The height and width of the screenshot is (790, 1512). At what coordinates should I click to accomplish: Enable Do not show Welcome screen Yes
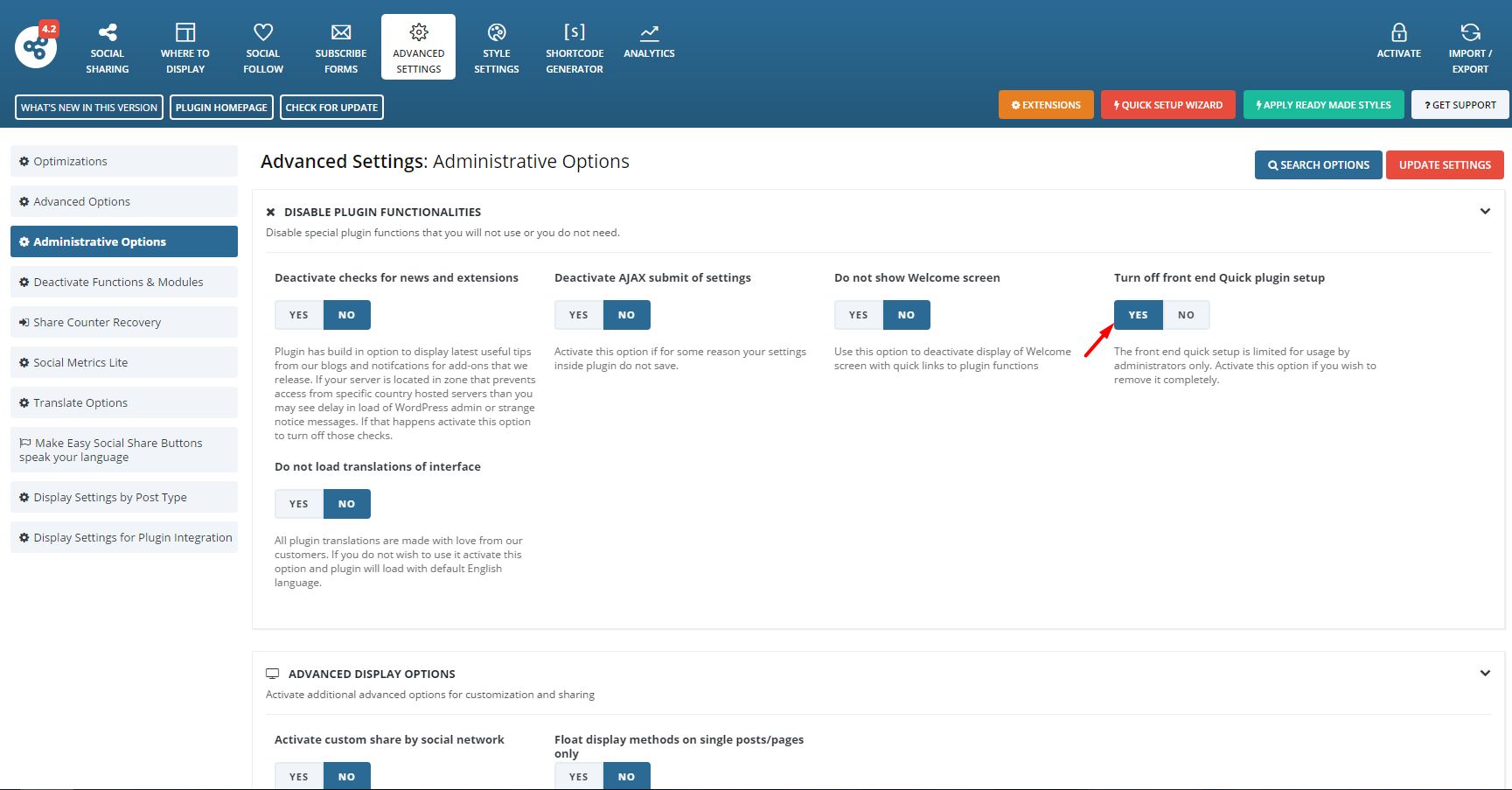[859, 315]
